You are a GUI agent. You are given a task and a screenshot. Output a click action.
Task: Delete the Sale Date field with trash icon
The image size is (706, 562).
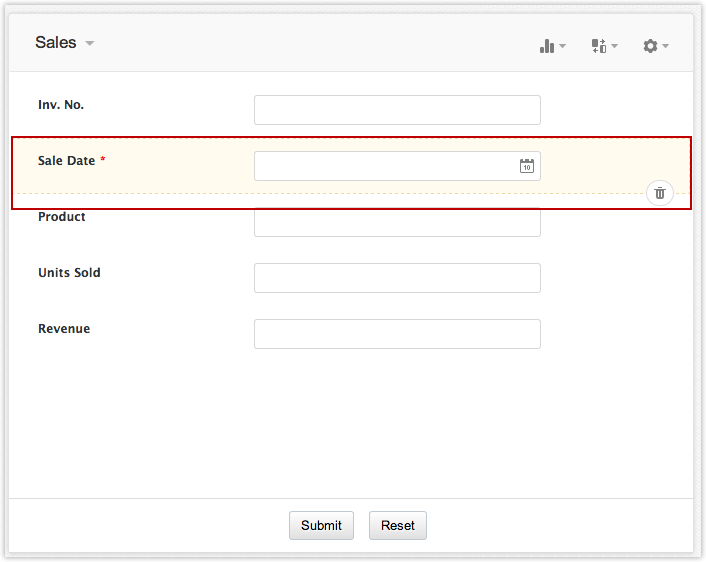point(660,193)
